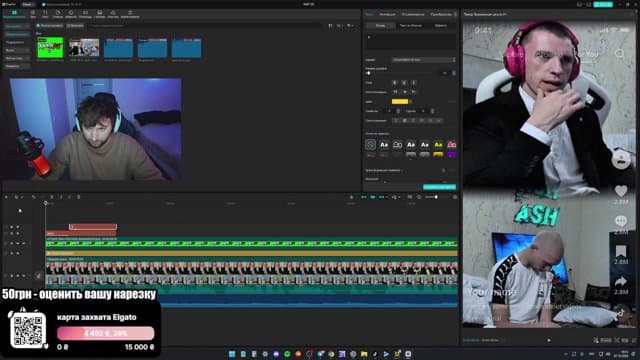Click Undo in timeline toolbar
Image resolution: width=640 pixels, height=360 pixels.
tap(34, 197)
